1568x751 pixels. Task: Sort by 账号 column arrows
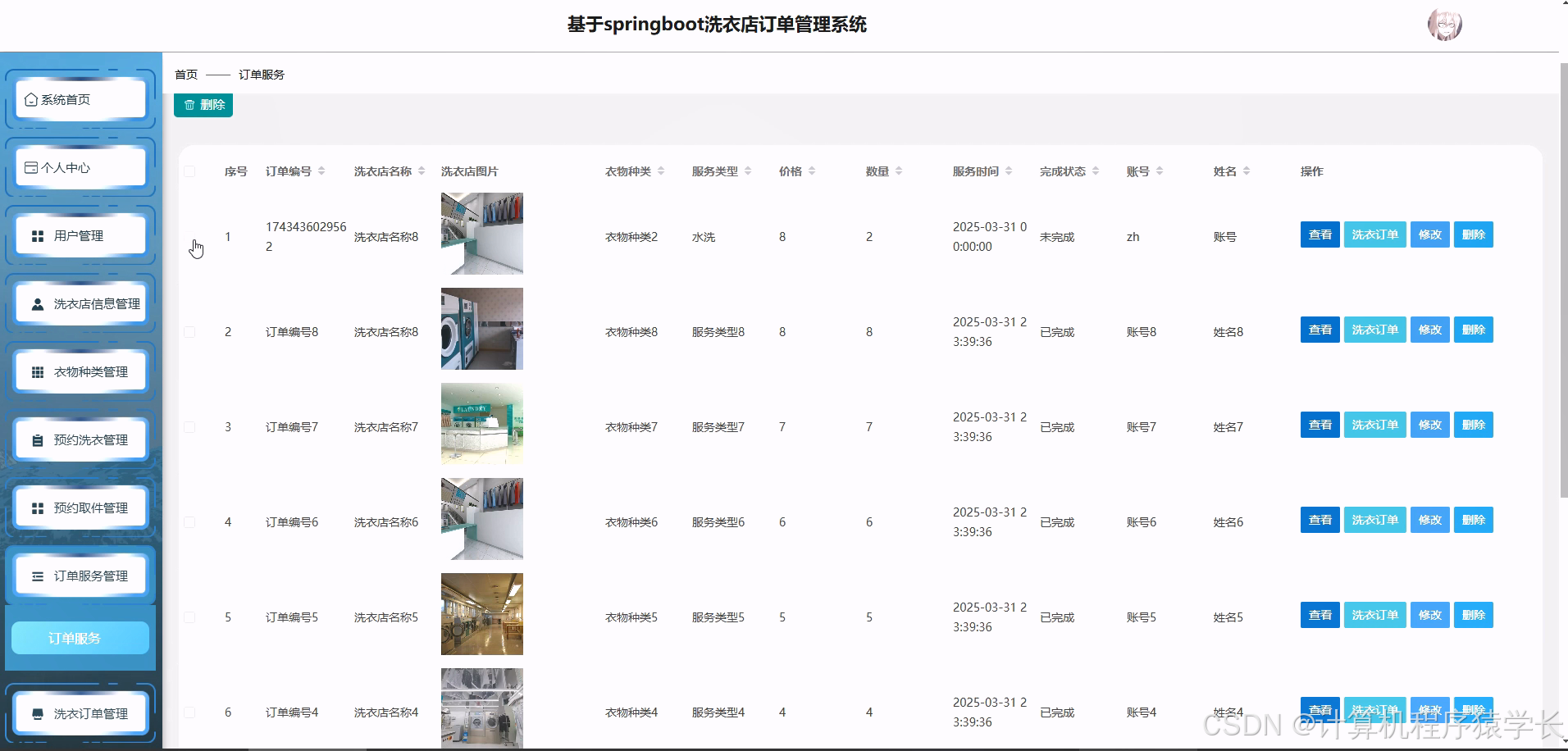(x=1160, y=171)
